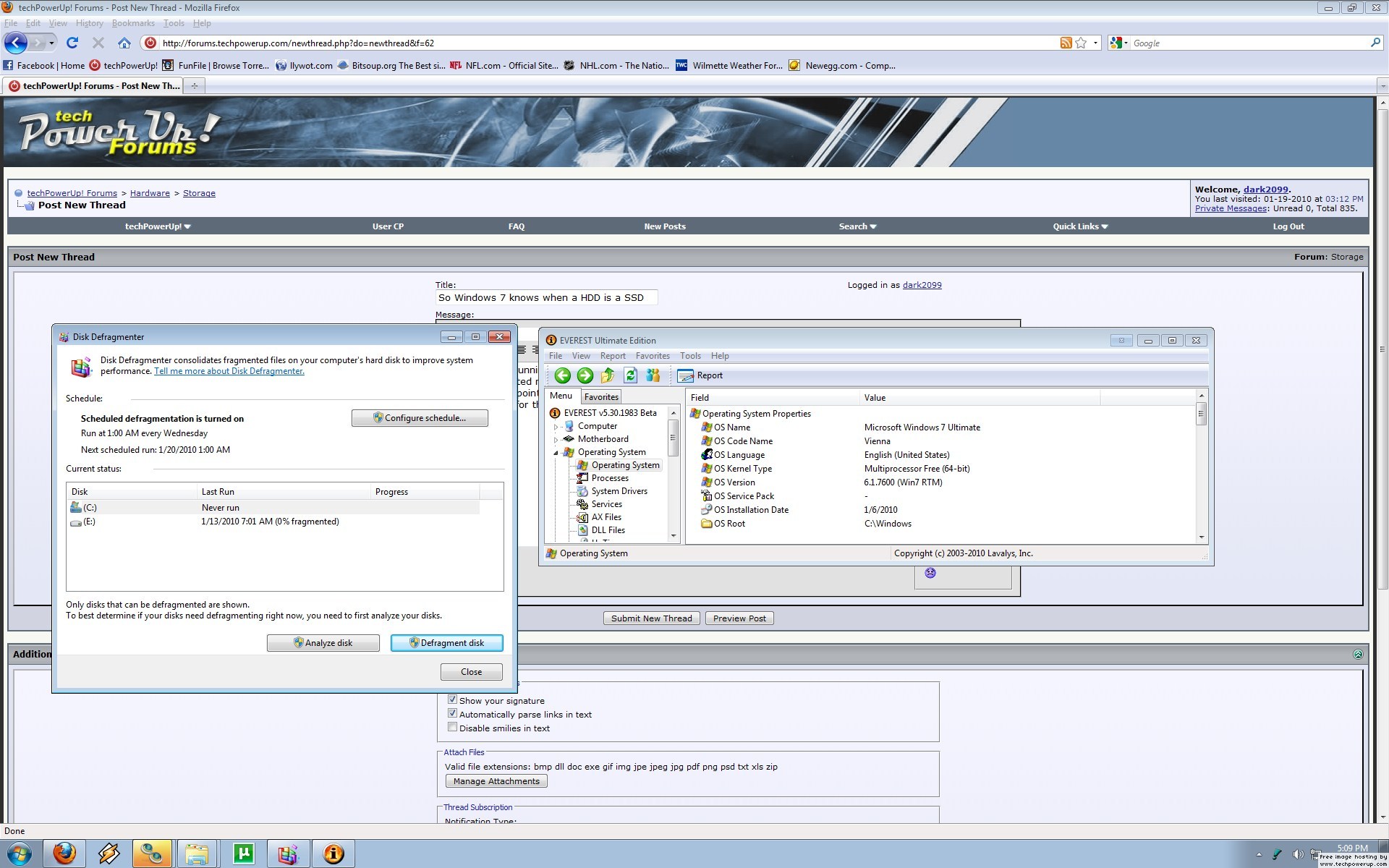Go forward with EVEREST green right arrow

[x=585, y=375]
